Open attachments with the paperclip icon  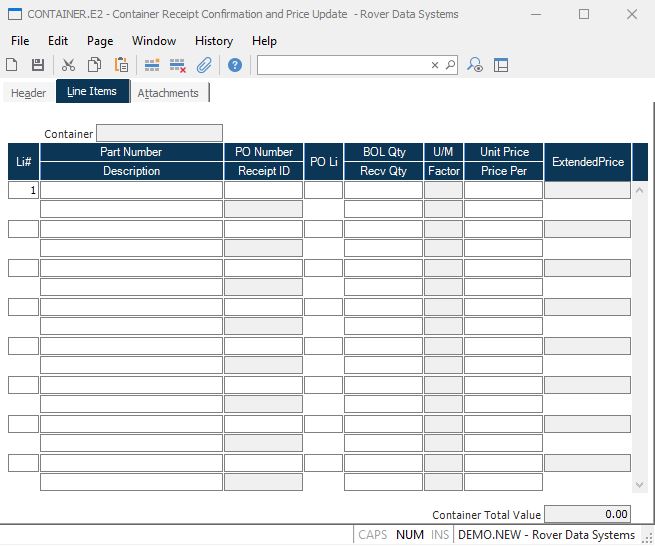tap(204, 65)
